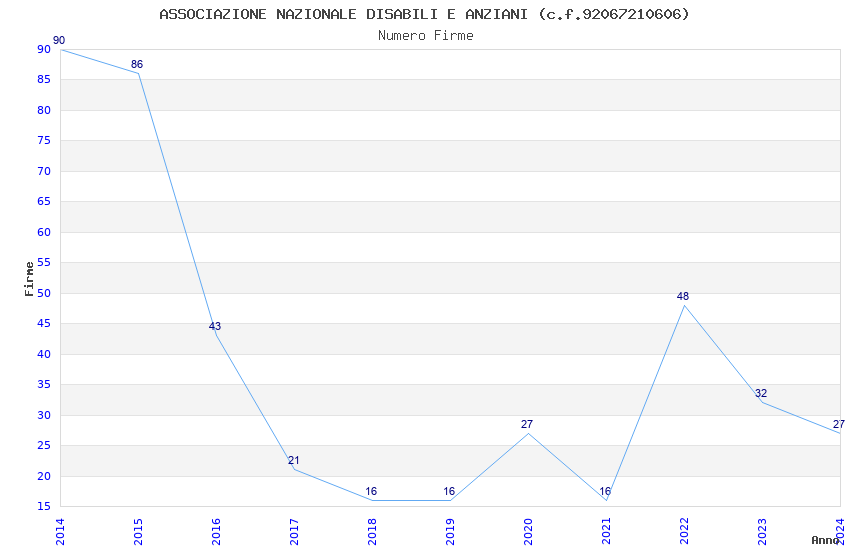The height and width of the screenshot is (550, 850).
Task: Click the 2017 x-axis year label
Action: pyautogui.click(x=294, y=531)
